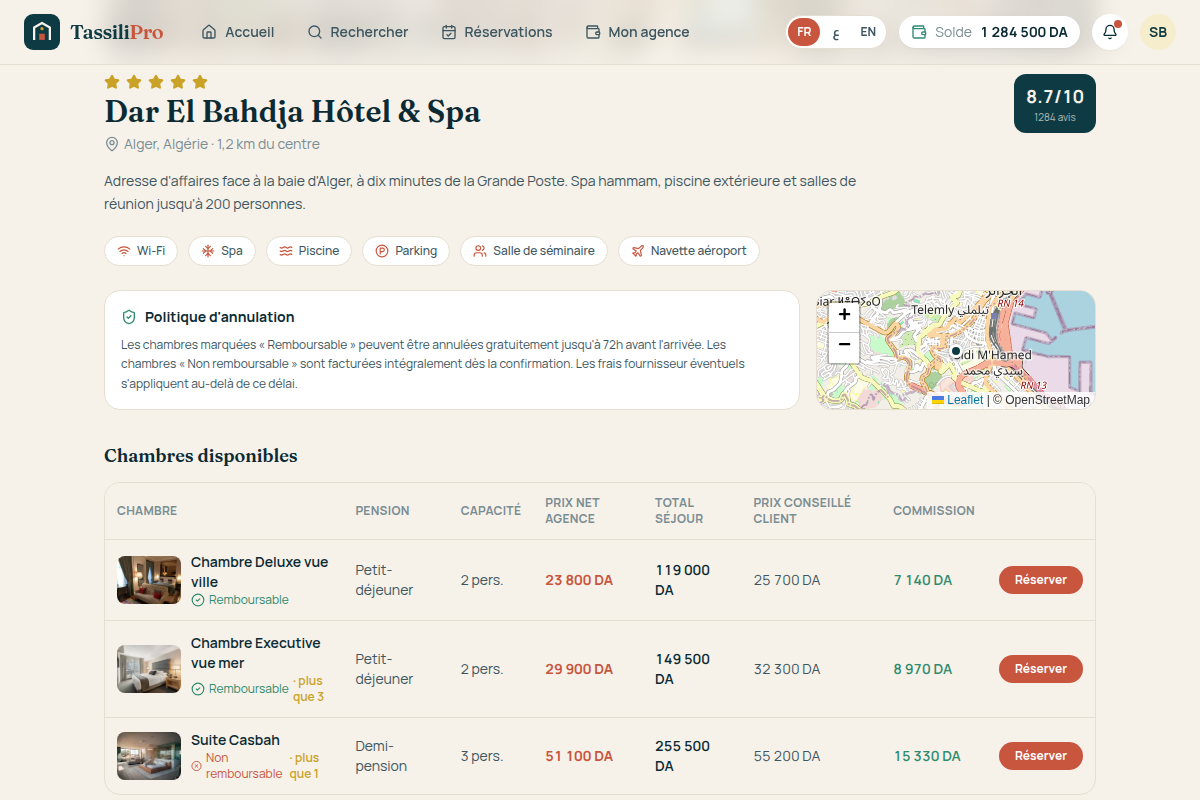The image size is (1200, 800).
Task: Open the SB user avatar
Action: pos(1158,32)
